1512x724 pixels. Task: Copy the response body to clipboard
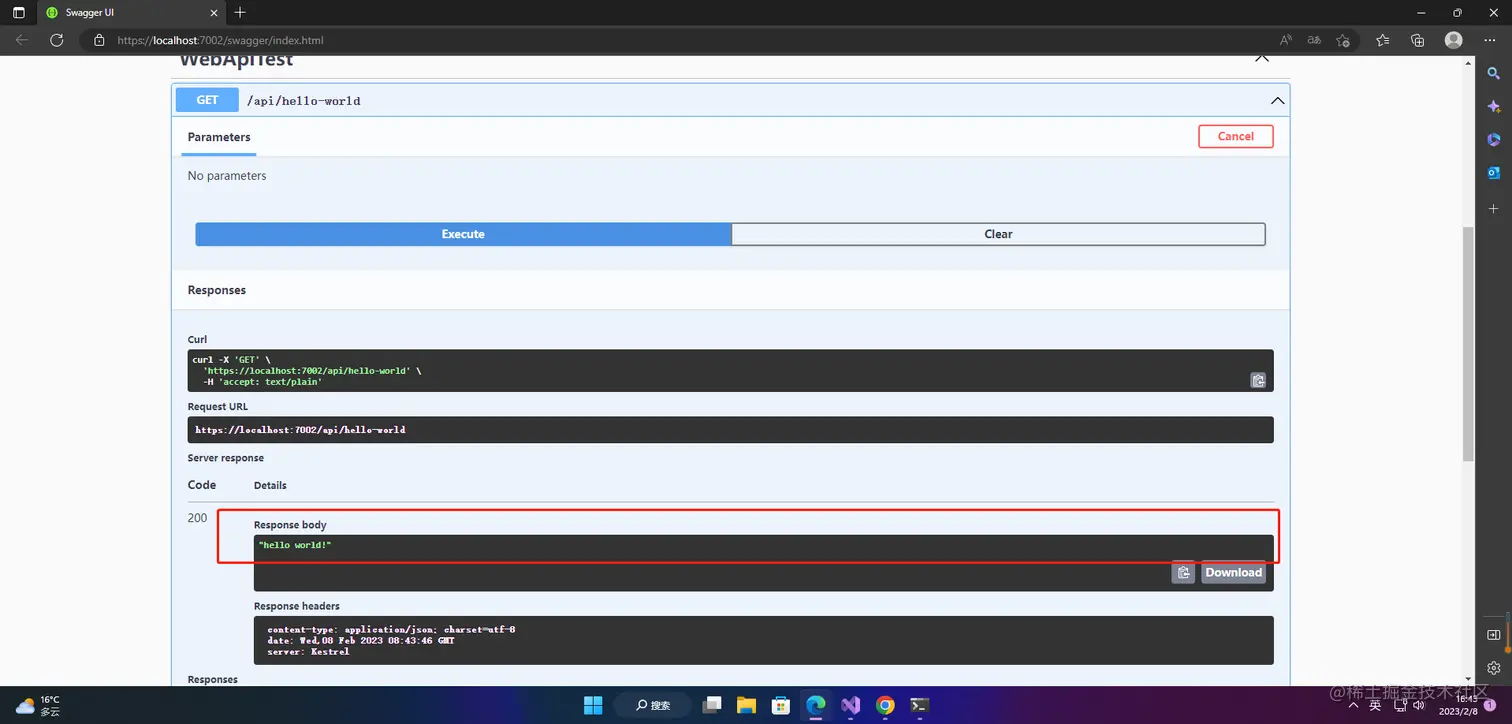tap(1183, 573)
